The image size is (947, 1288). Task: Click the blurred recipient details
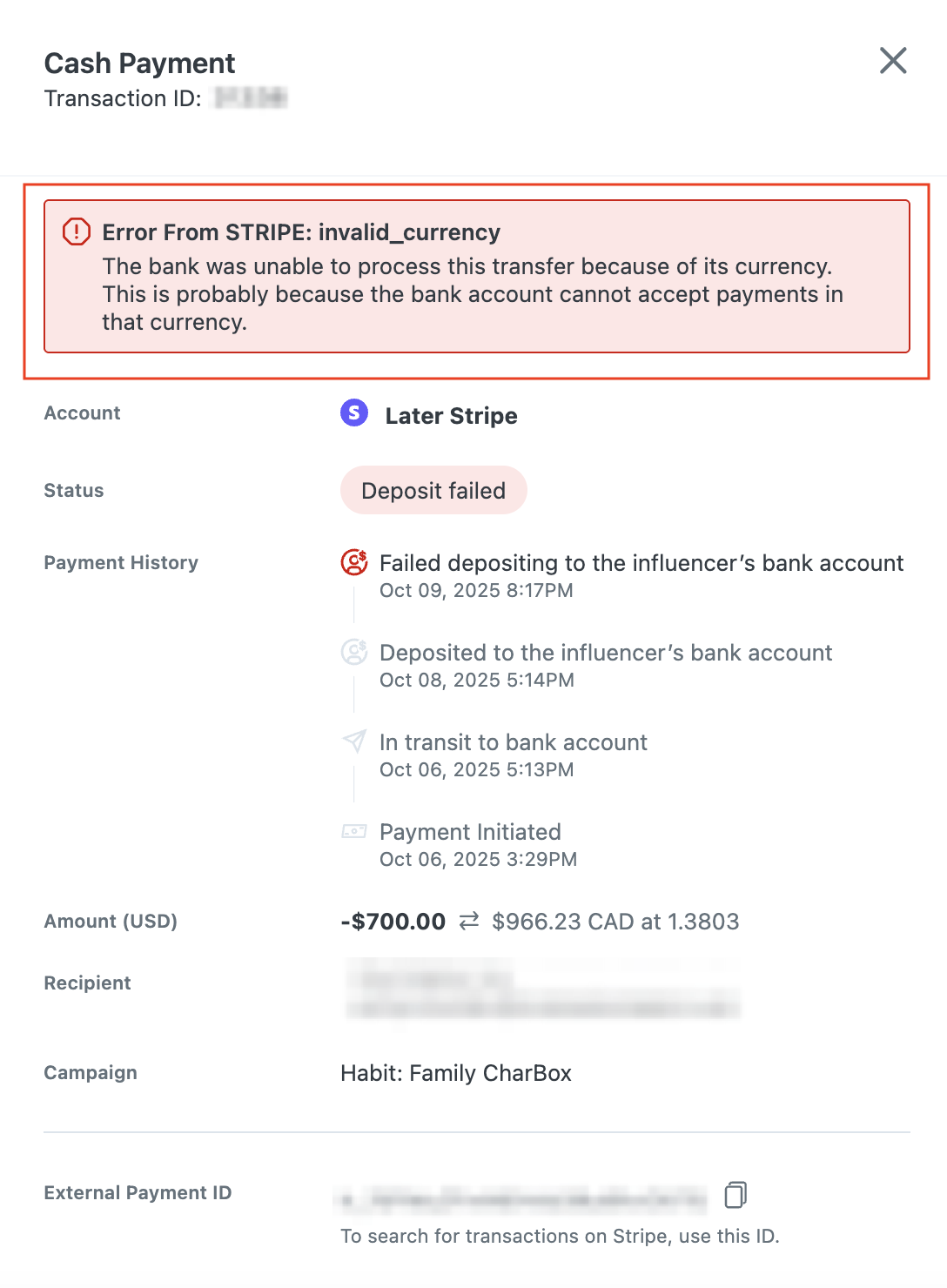pos(543,989)
